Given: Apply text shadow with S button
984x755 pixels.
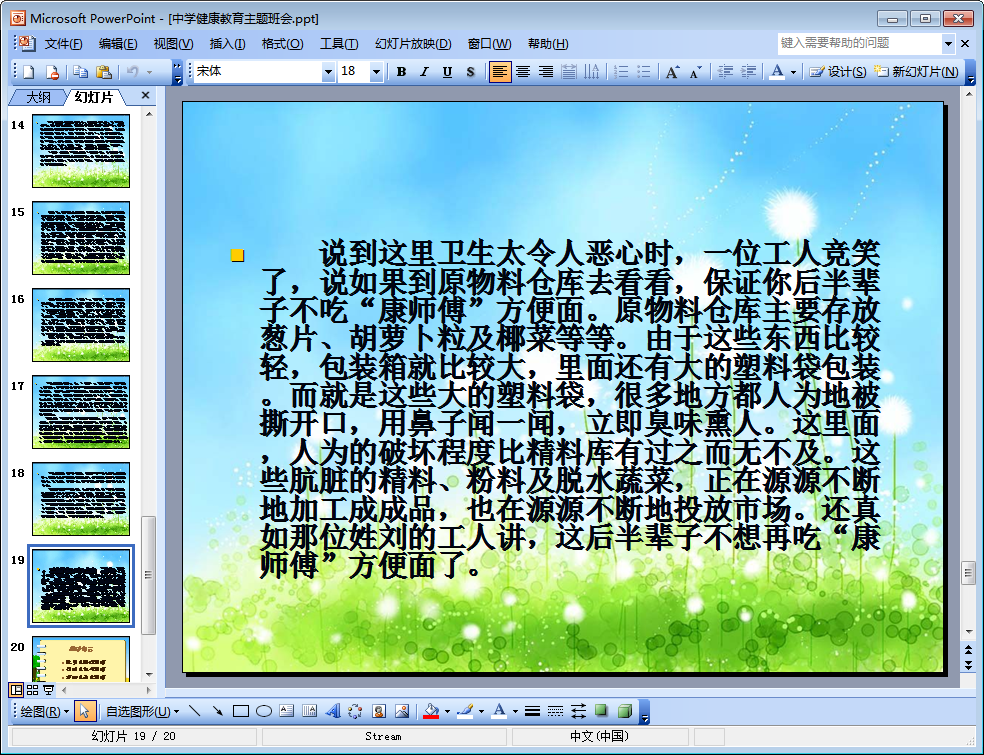Looking at the screenshot, I should pyautogui.click(x=470, y=72).
